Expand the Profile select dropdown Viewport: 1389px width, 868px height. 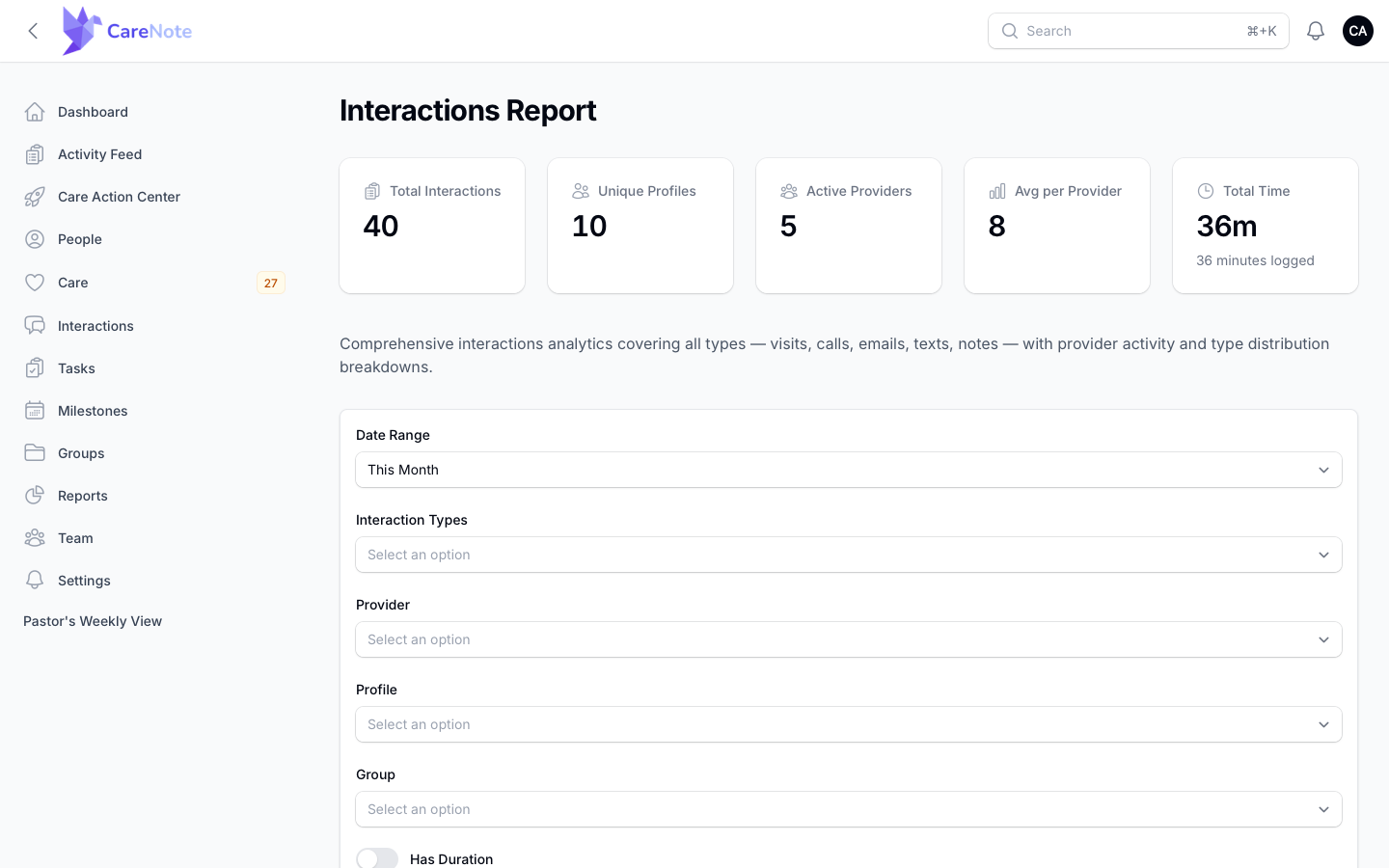click(x=849, y=724)
